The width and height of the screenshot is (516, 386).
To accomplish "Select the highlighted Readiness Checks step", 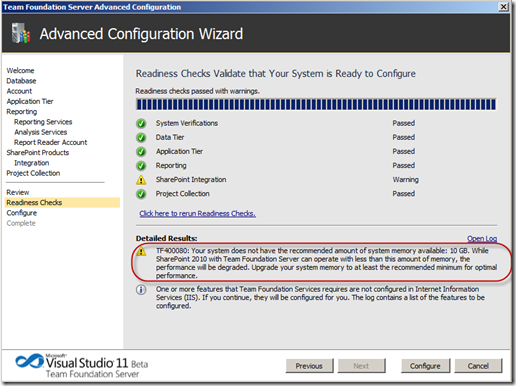I will pos(62,203).
